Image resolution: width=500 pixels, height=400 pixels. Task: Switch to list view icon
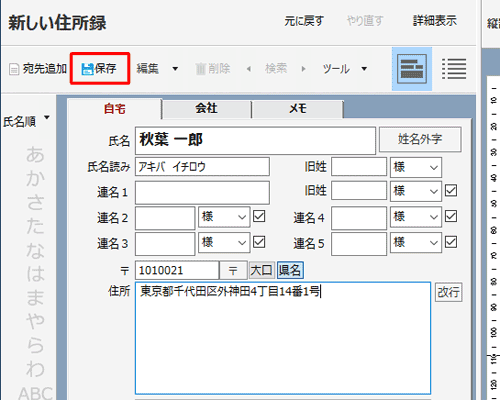(454, 69)
